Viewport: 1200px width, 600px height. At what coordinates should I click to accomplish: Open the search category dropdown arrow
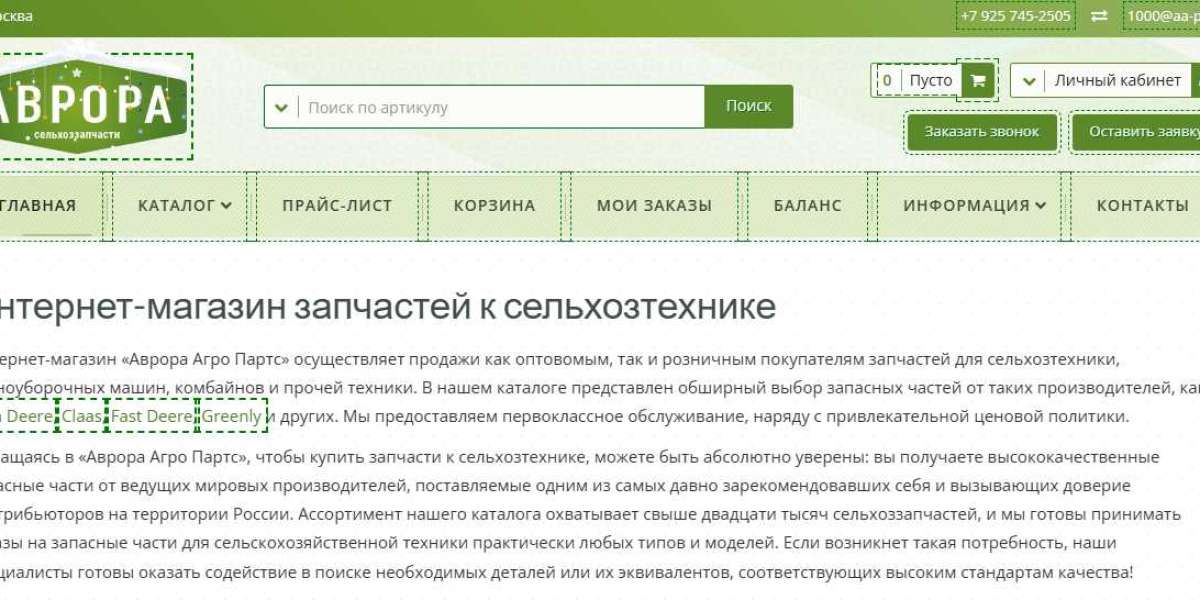(x=281, y=105)
